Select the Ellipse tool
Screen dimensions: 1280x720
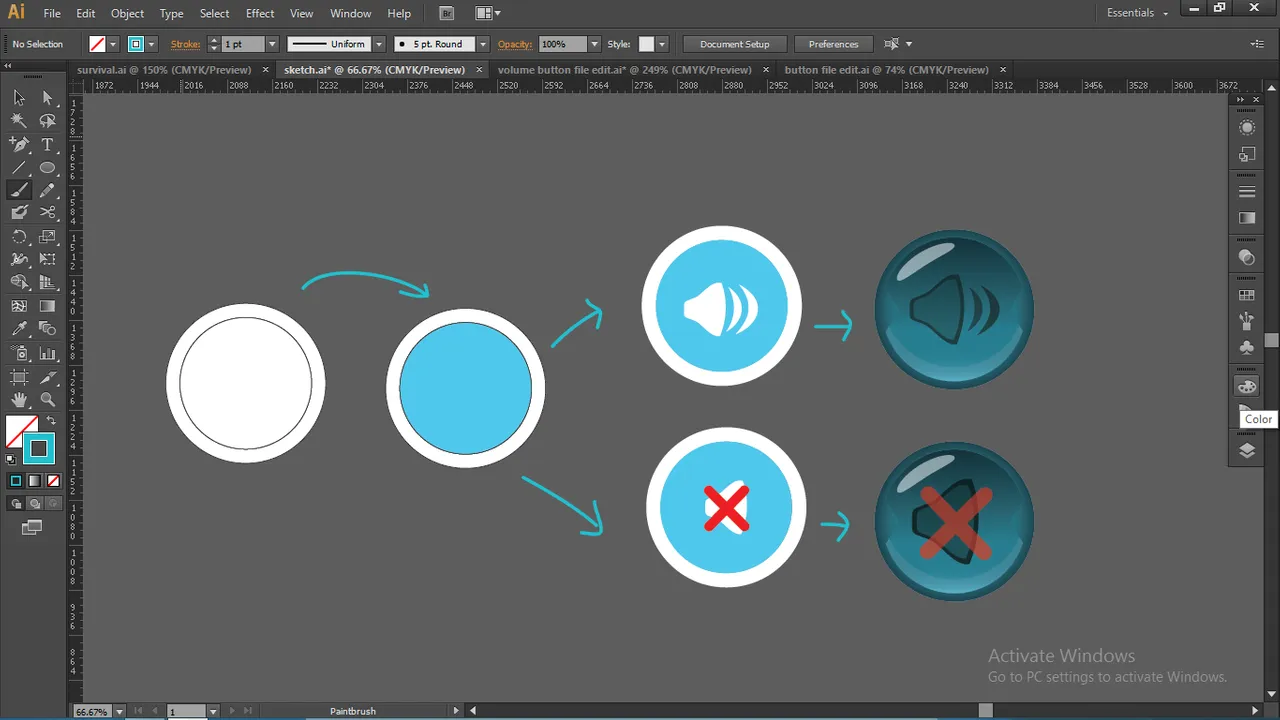(x=47, y=167)
